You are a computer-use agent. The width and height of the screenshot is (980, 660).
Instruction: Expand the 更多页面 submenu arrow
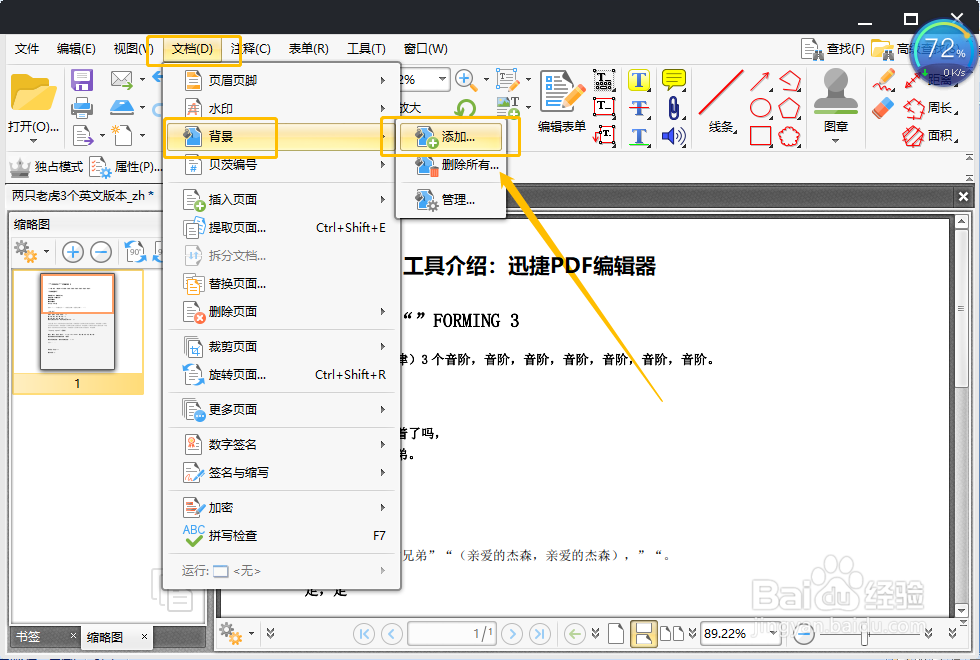pos(382,409)
